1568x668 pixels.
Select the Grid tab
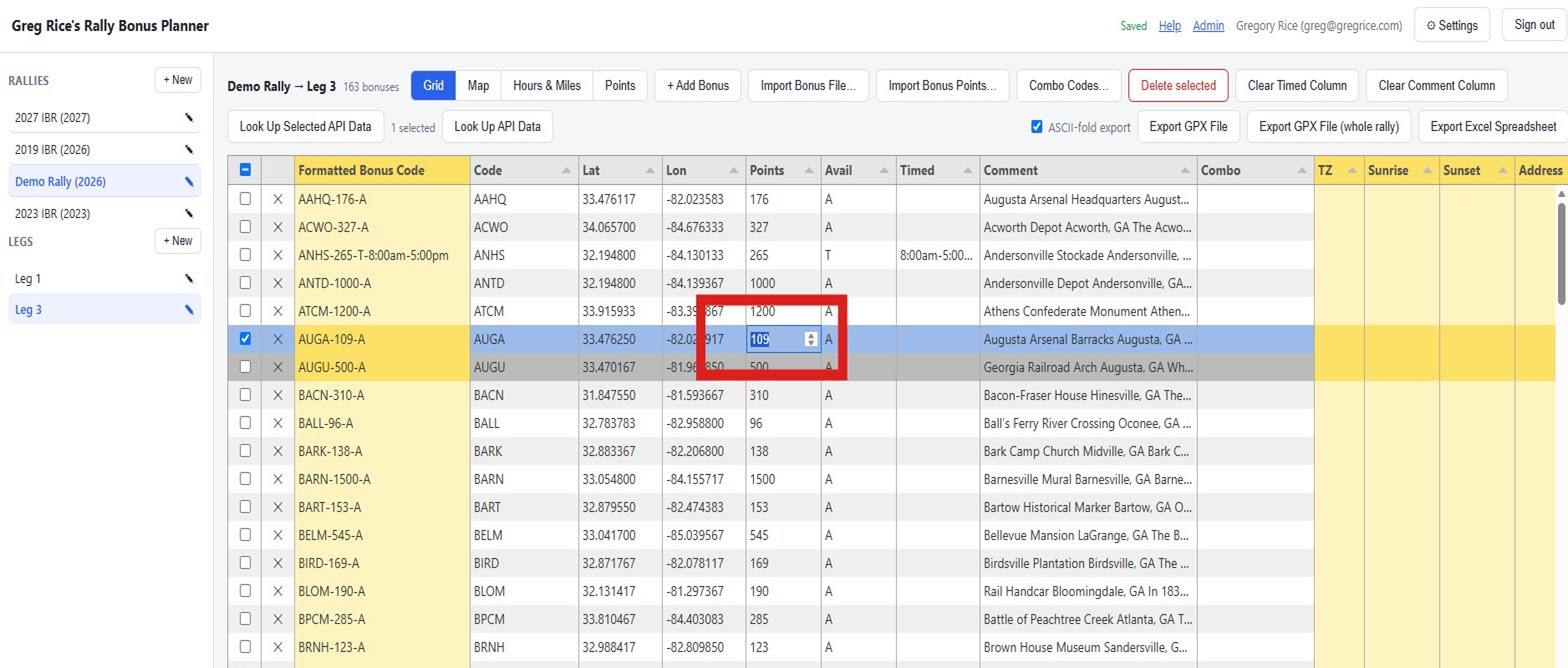pos(433,86)
